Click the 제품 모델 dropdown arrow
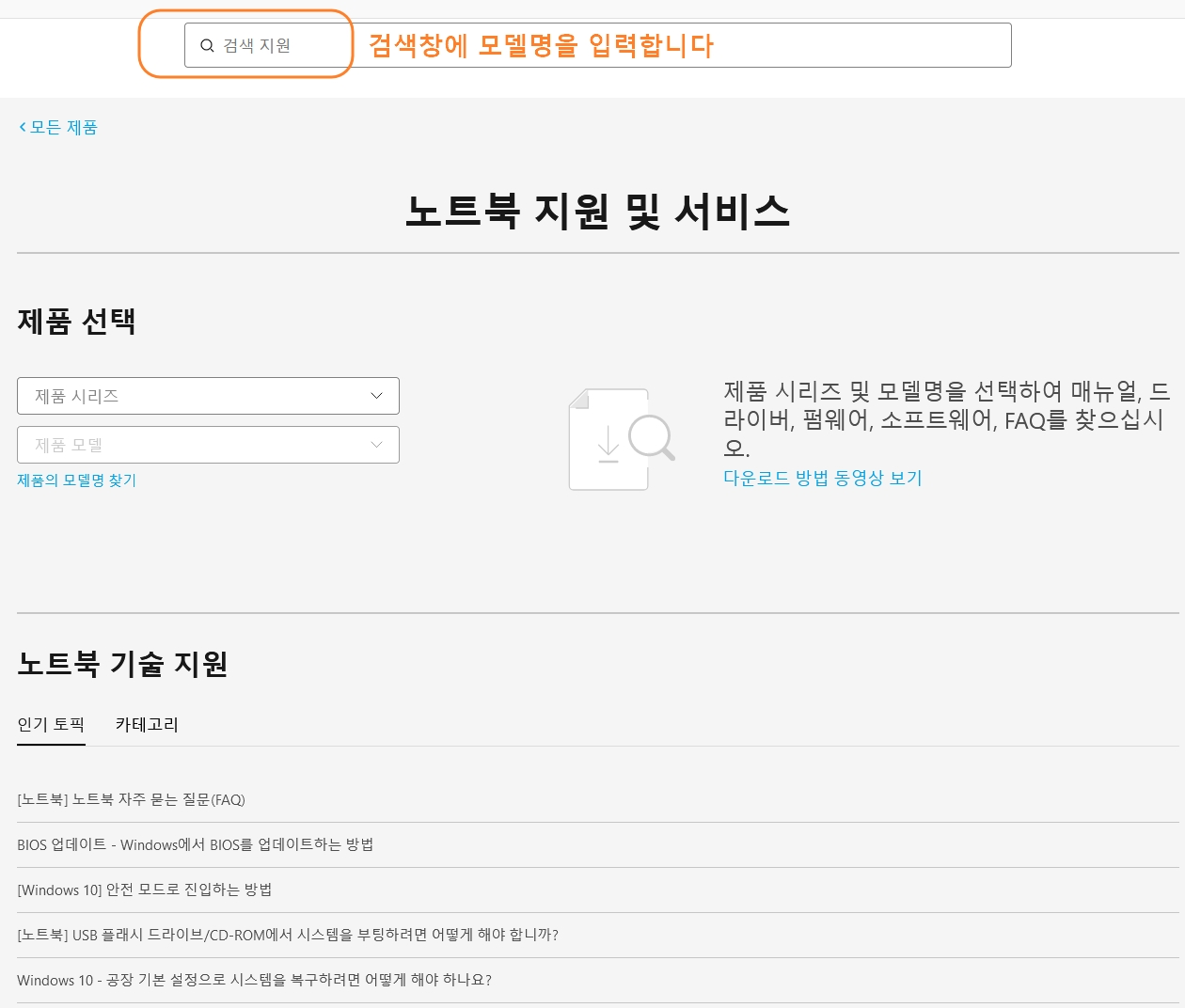Viewport: 1185px width, 1008px height. (x=376, y=445)
